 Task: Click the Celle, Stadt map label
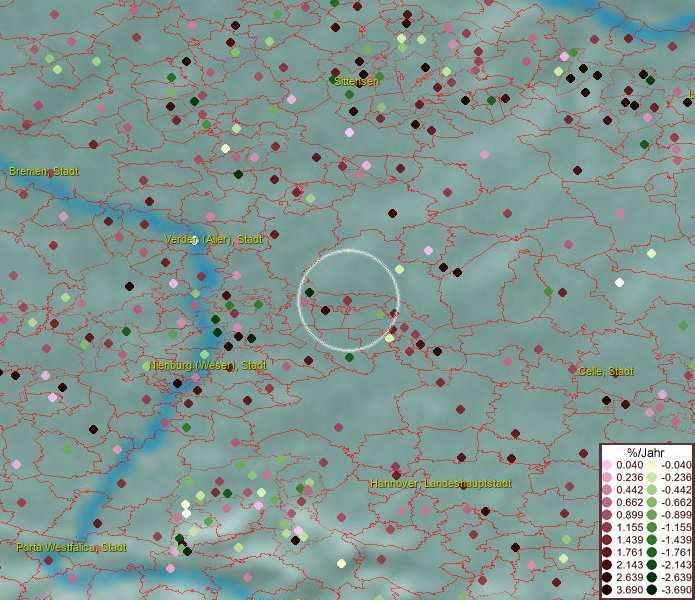pos(605,371)
